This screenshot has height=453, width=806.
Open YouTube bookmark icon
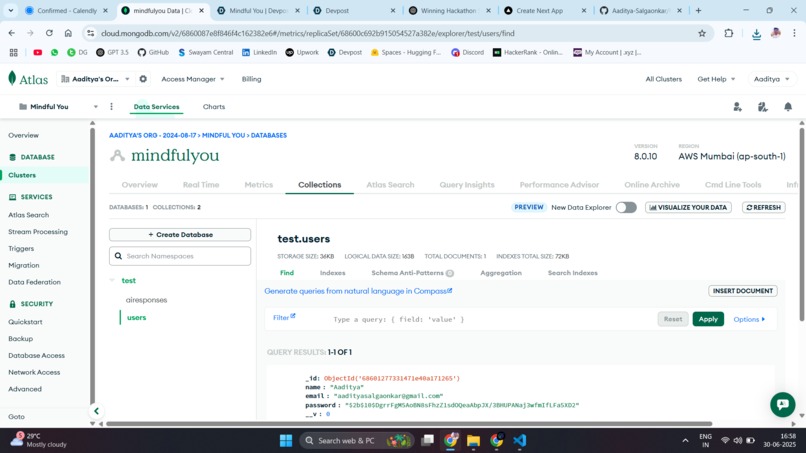point(38,52)
